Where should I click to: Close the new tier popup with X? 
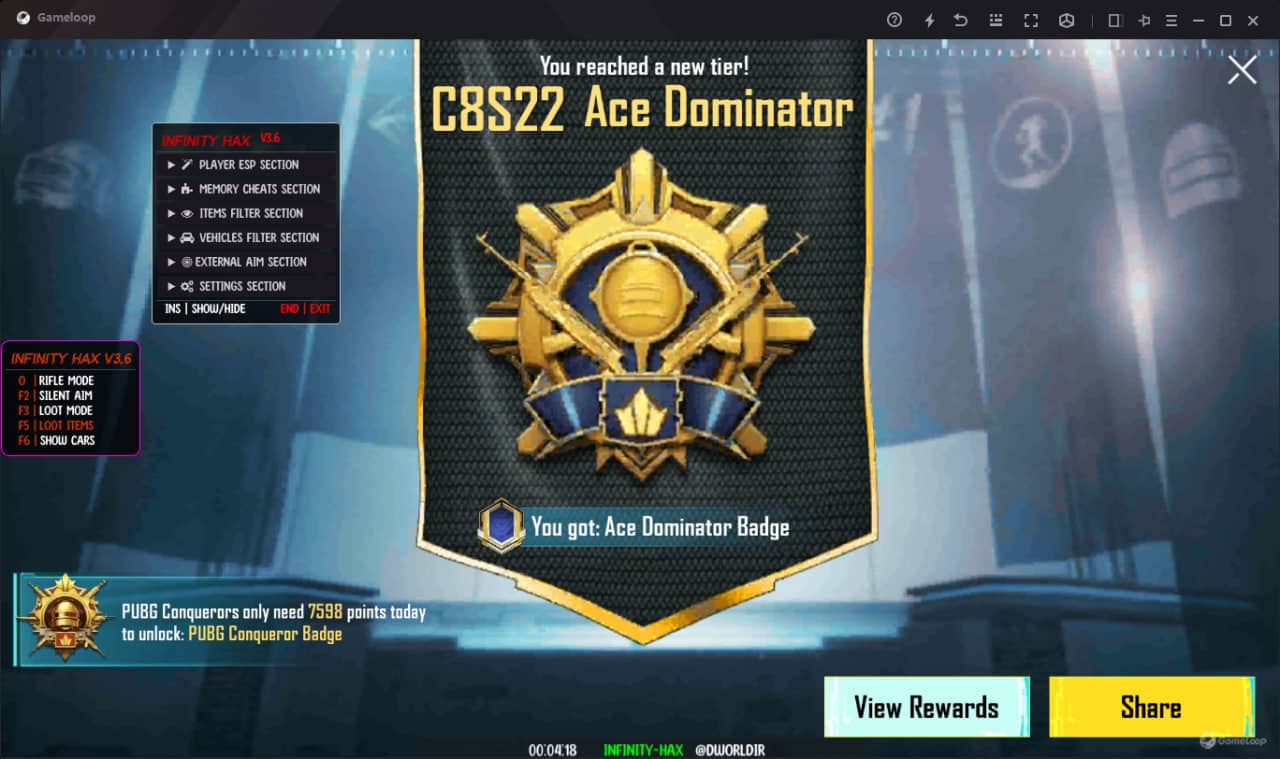tap(1242, 70)
